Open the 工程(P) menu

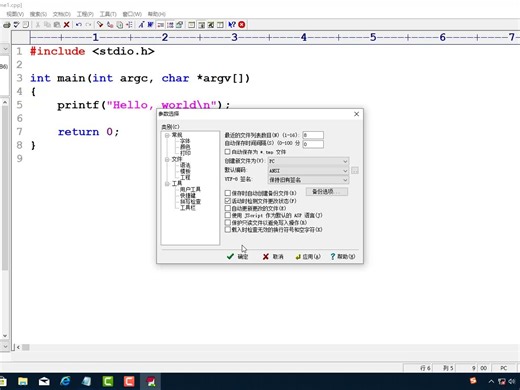(x=85, y=14)
